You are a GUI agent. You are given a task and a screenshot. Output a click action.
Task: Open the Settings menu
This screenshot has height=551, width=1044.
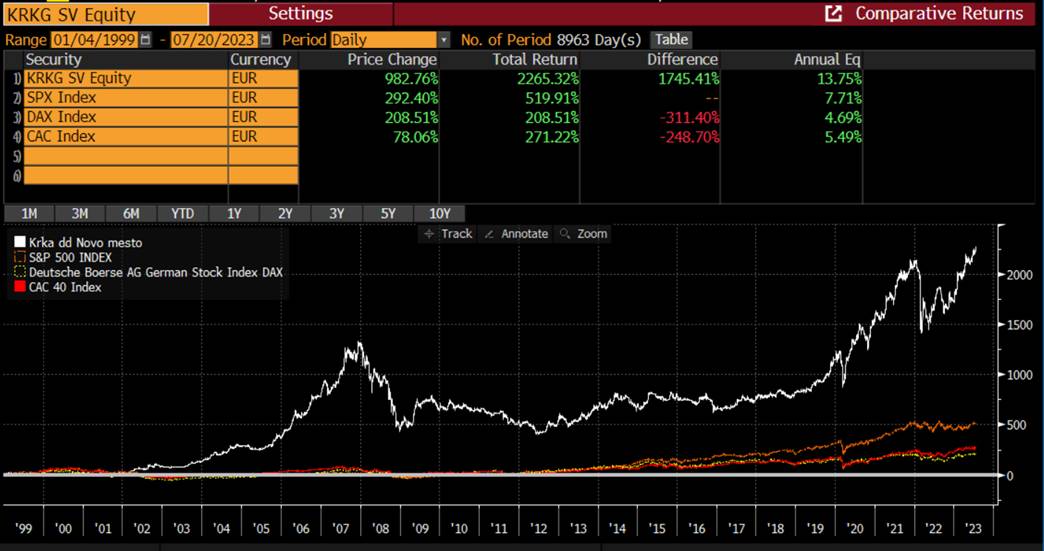[x=300, y=14]
